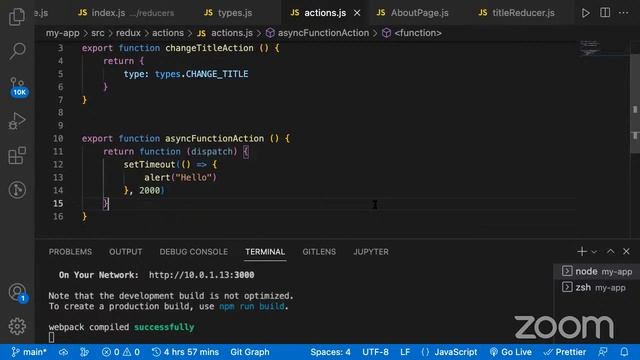The height and width of the screenshot is (360, 640).
Task: Start Go Live server
Action: pyautogui.click(x=511, y=352)
